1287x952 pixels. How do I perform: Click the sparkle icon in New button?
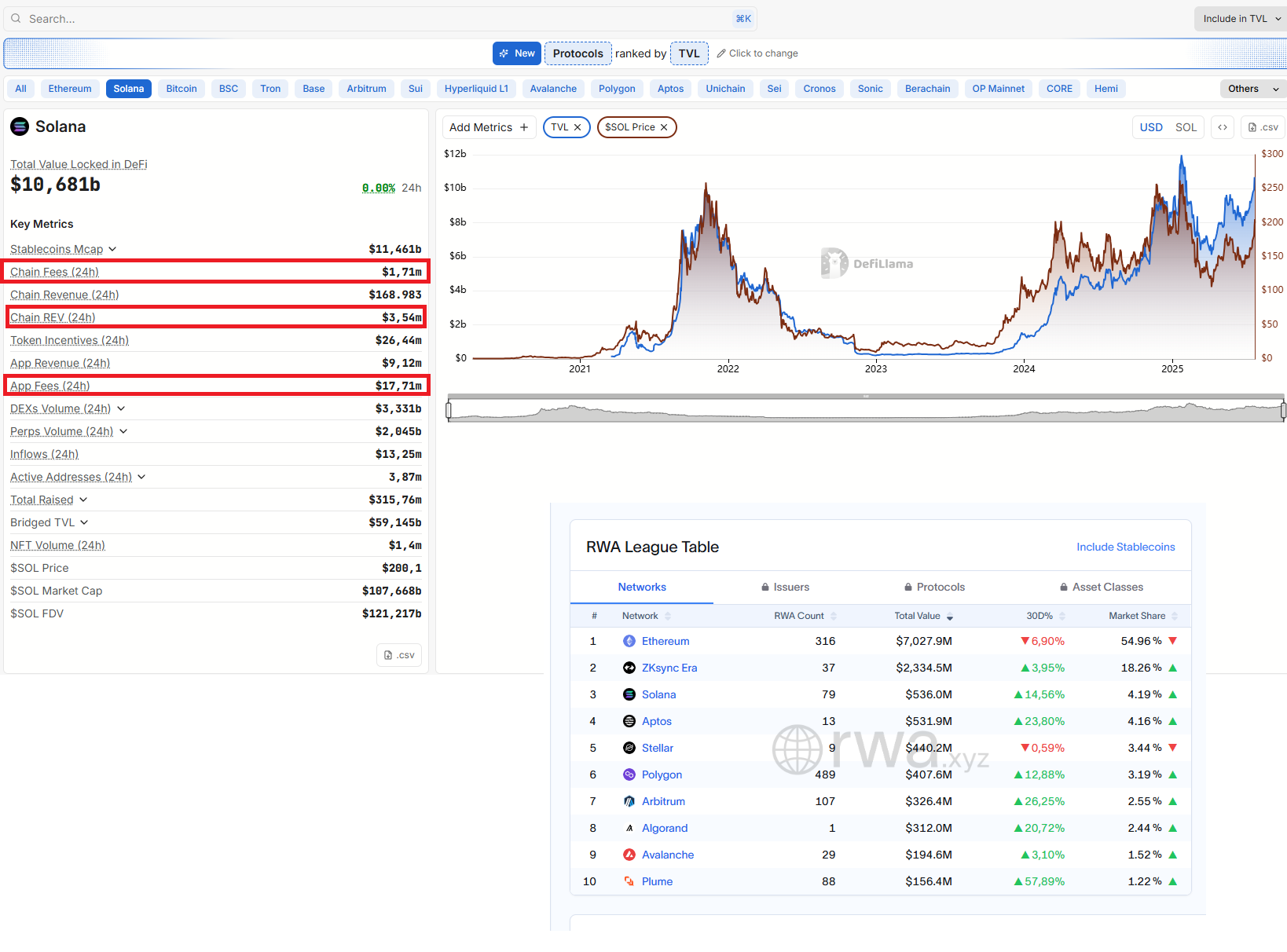504,53
